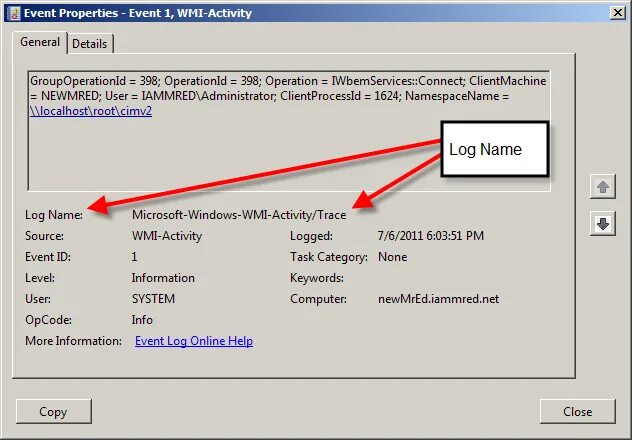Click the Close button
Viewport: 632px width, 440px height.
coord(578,411)
